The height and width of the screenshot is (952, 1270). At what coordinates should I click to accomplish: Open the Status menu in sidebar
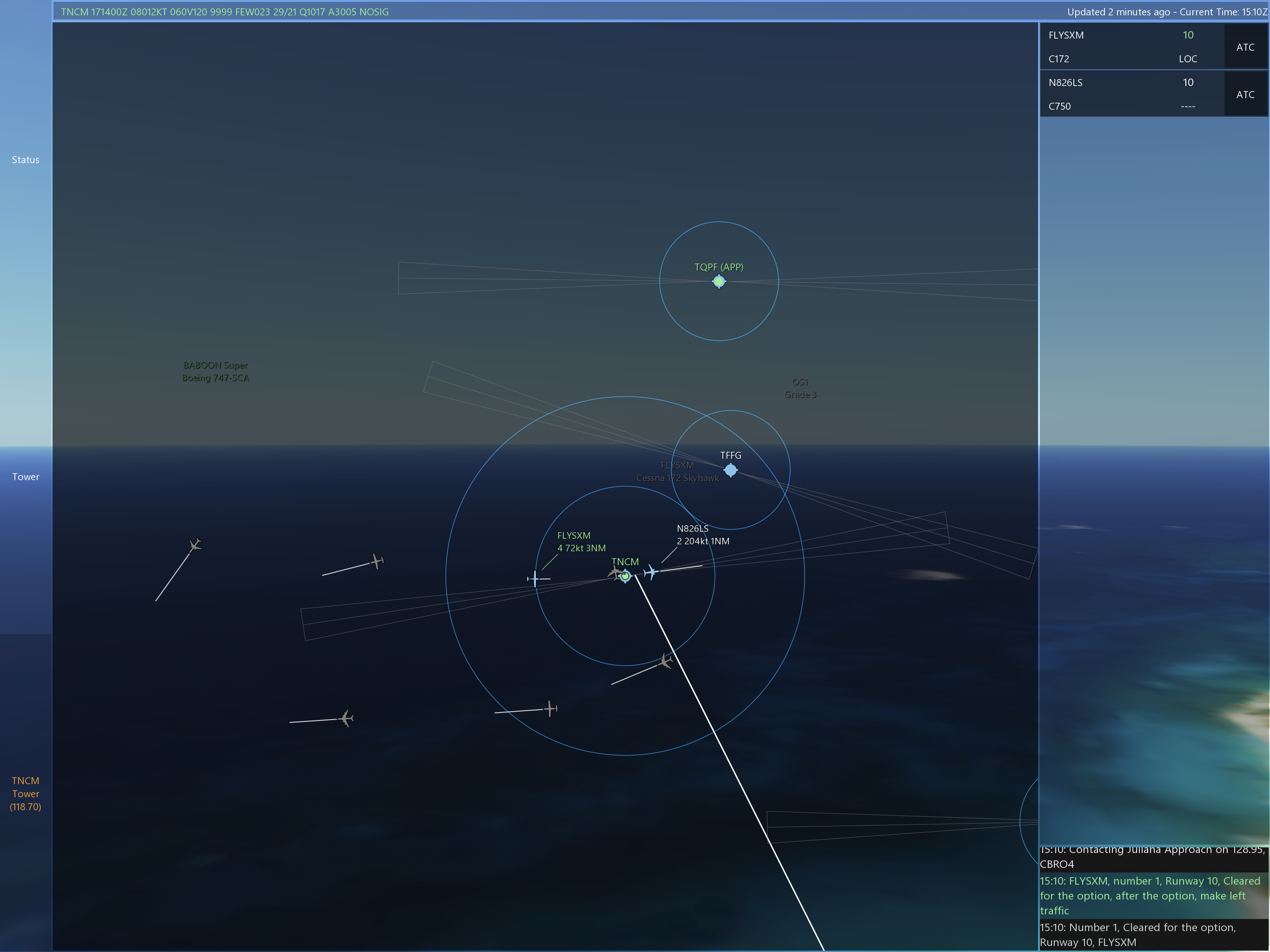tap(26, 159)
